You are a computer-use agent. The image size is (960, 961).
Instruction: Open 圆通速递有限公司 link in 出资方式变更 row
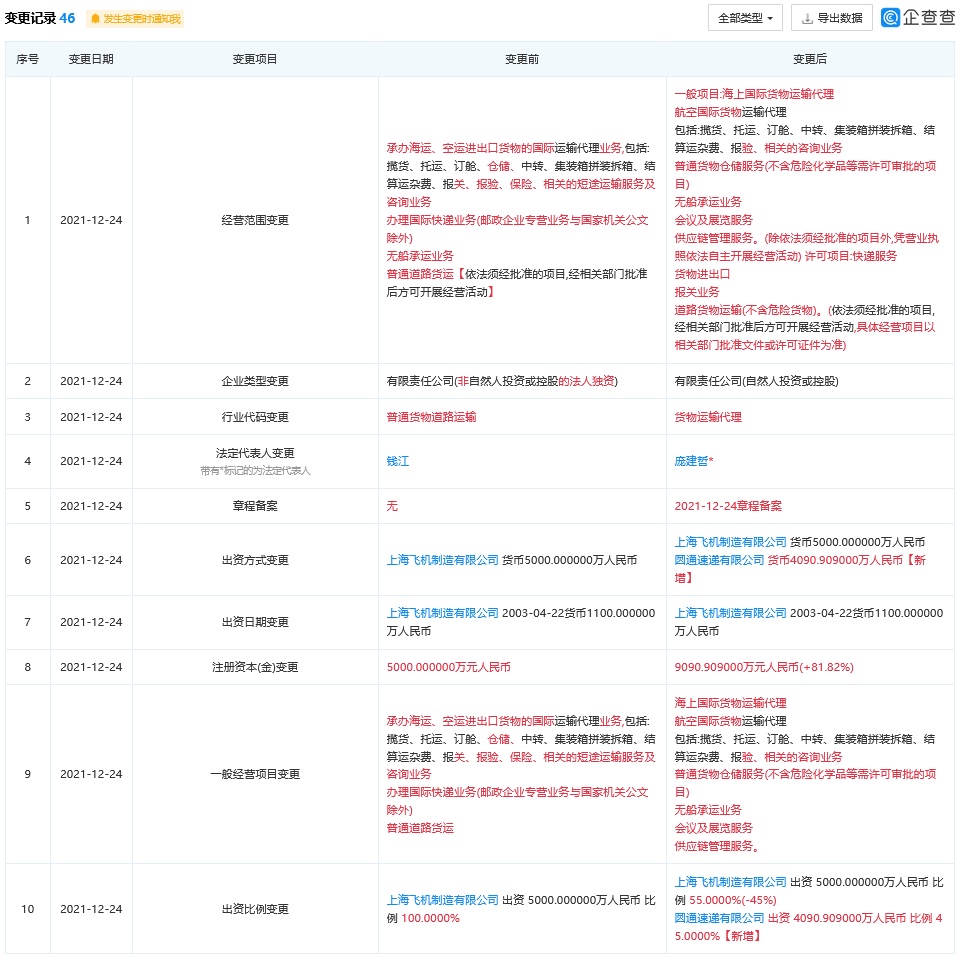[720, 560]
